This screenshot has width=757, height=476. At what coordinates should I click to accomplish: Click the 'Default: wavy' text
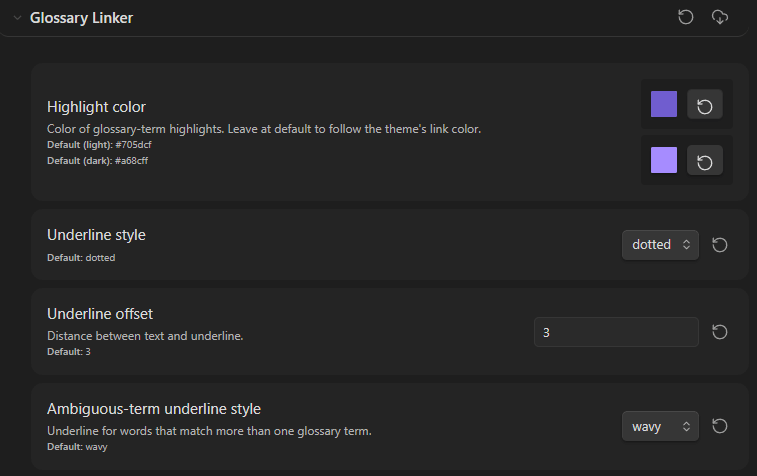point(77,447)
